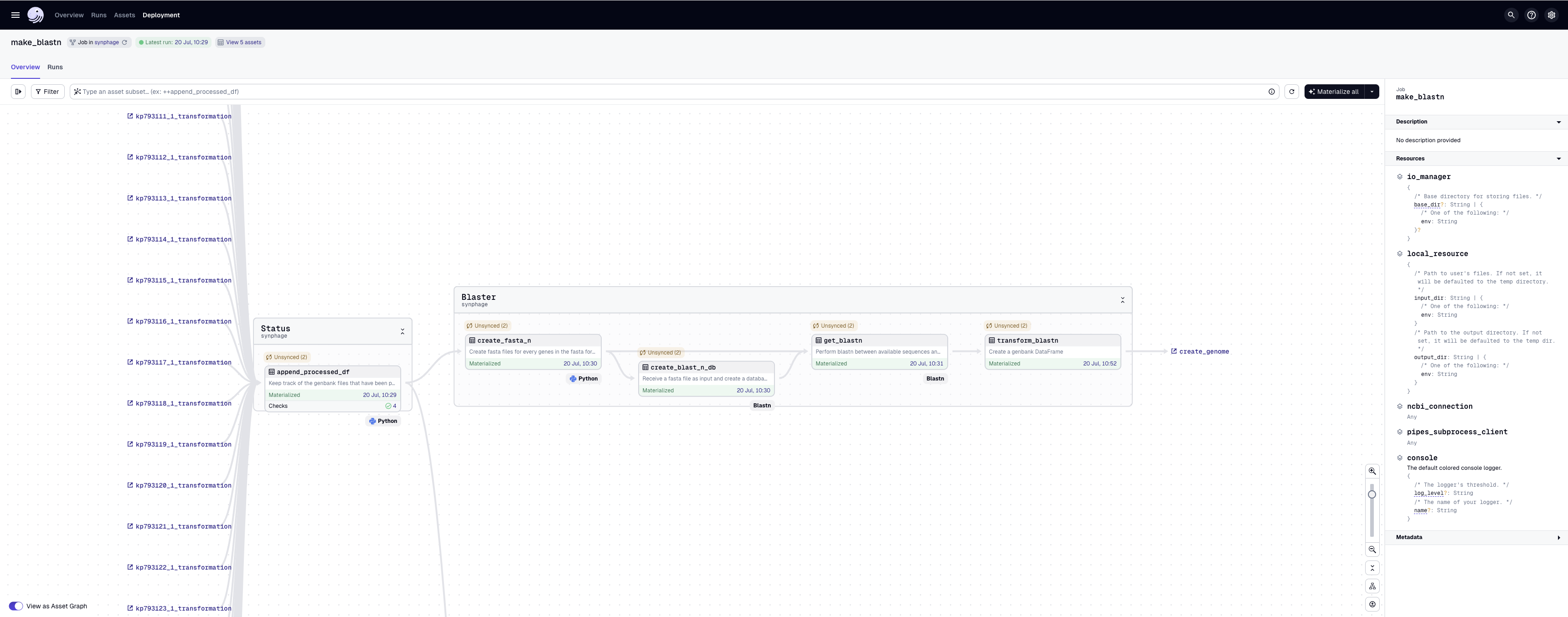This screenshot has height=617, width=1568.
Task: Select the create_blast_n_db asset node
Action: click(x=706, y=379)
